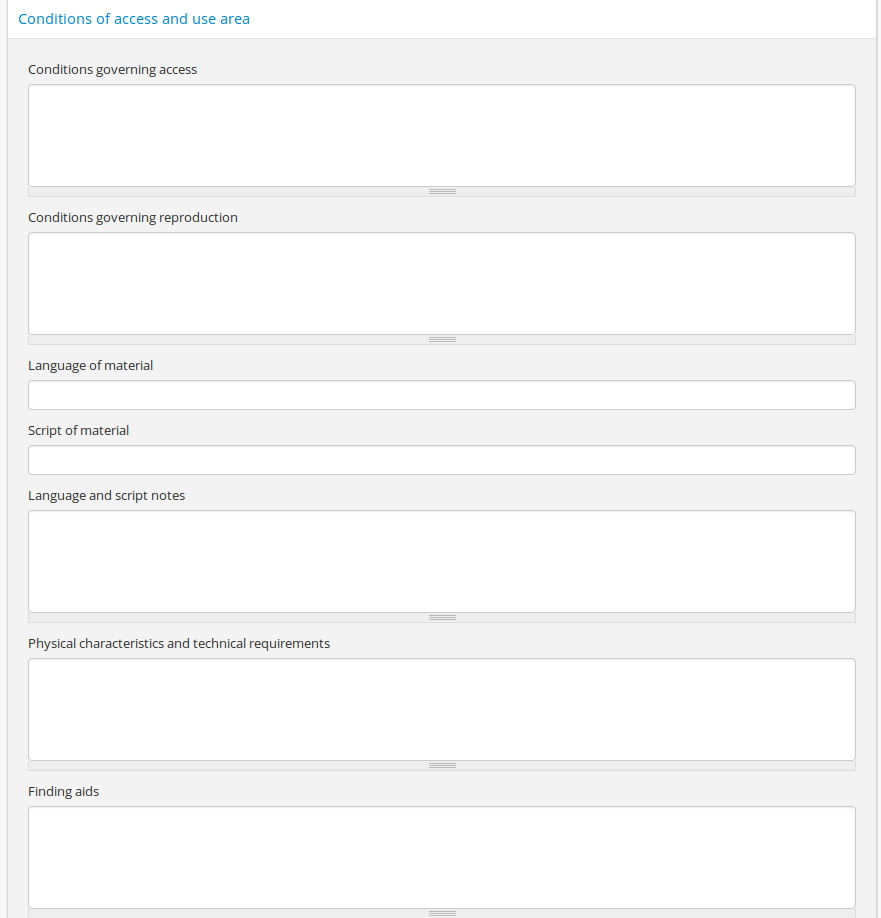Click the Language of material input field
Viewport: 881px width, 918px height.
pyautogui.click(x=441, y=395)
